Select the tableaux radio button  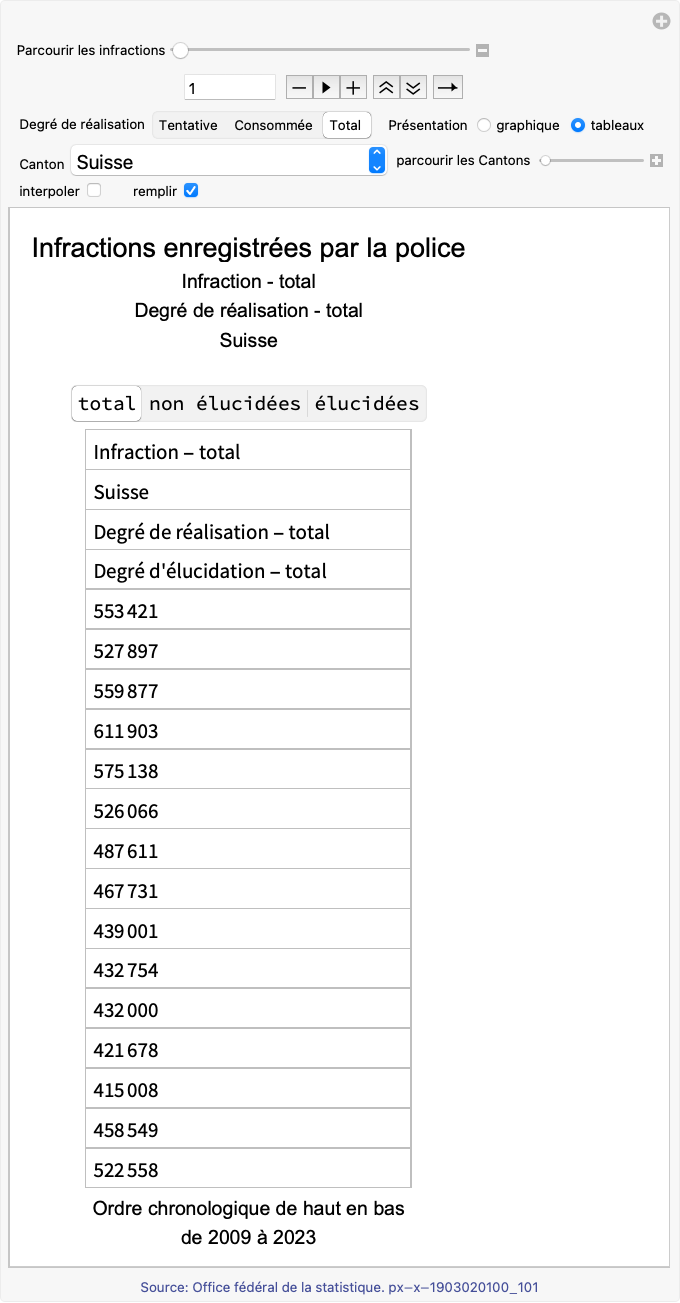pos(578,126)
